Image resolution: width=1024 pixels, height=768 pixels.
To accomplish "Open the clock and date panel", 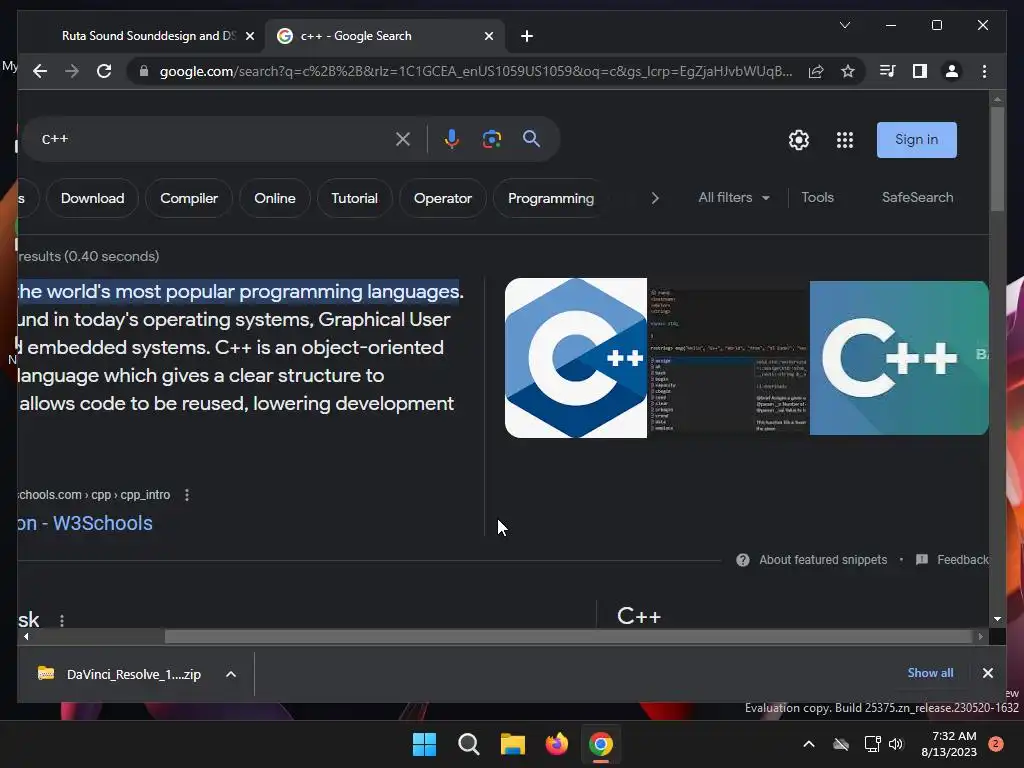I will pos(949,744).
